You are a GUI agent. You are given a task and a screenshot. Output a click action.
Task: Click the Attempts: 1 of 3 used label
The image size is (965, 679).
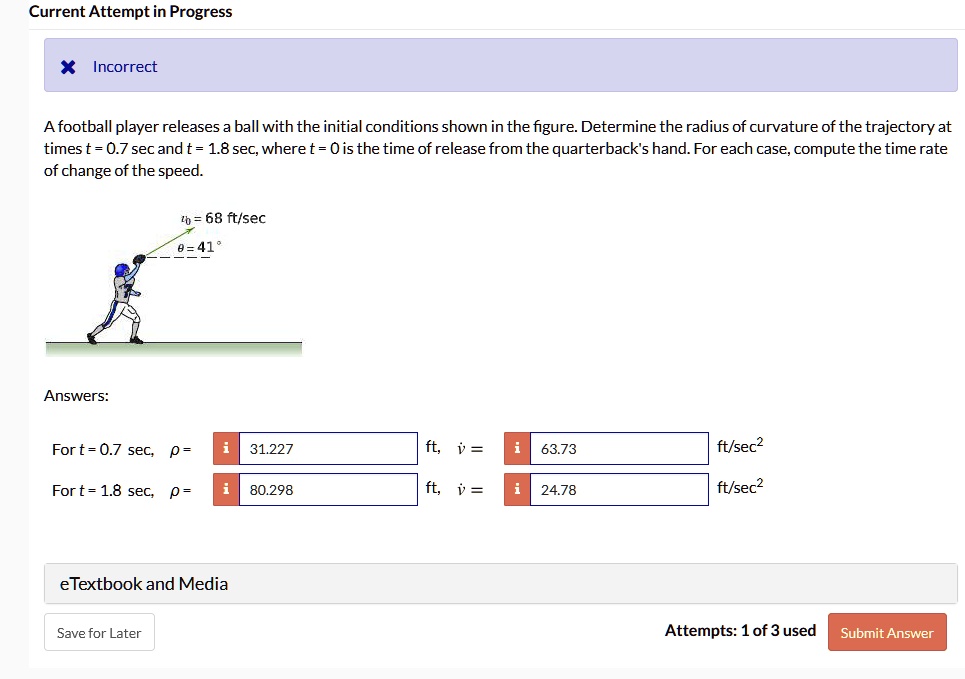(x=740, y=630)
